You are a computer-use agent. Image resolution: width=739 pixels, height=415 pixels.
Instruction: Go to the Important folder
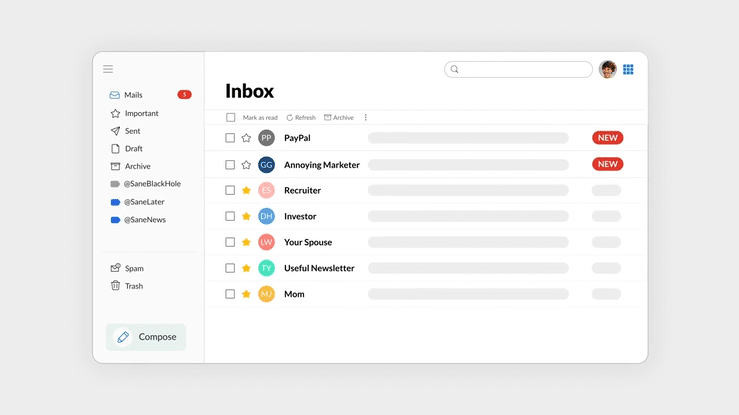click(x=141, y=113)
